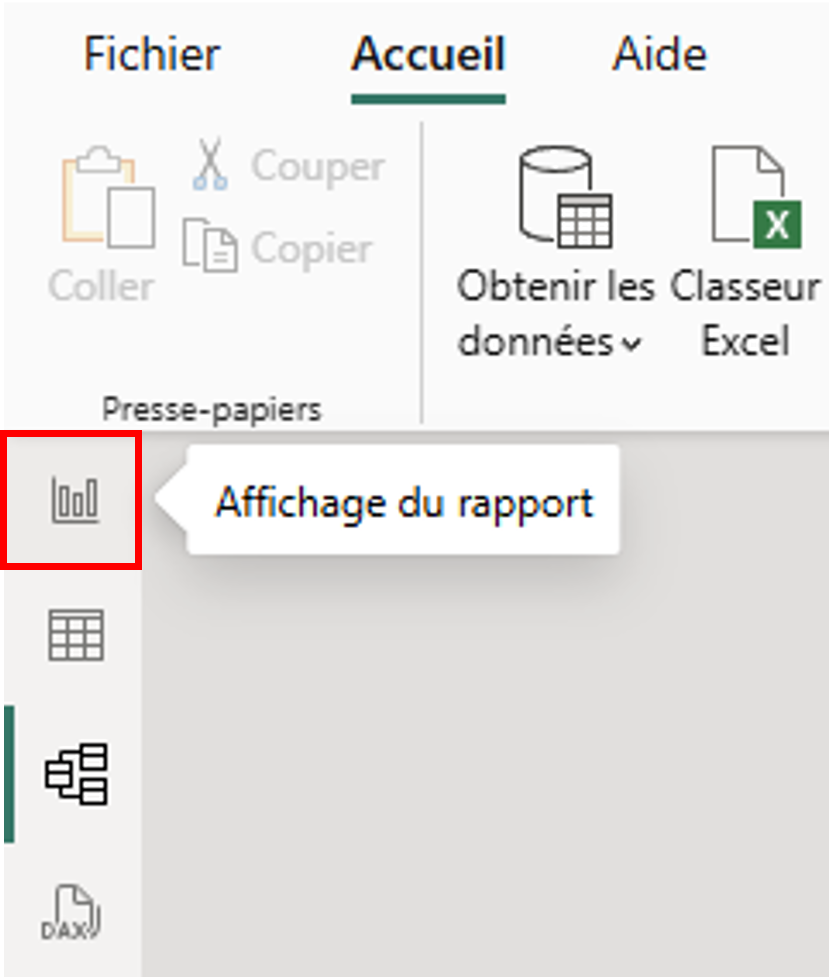Expand the Obtenir les données dropdown arrow

pos(630,345)
